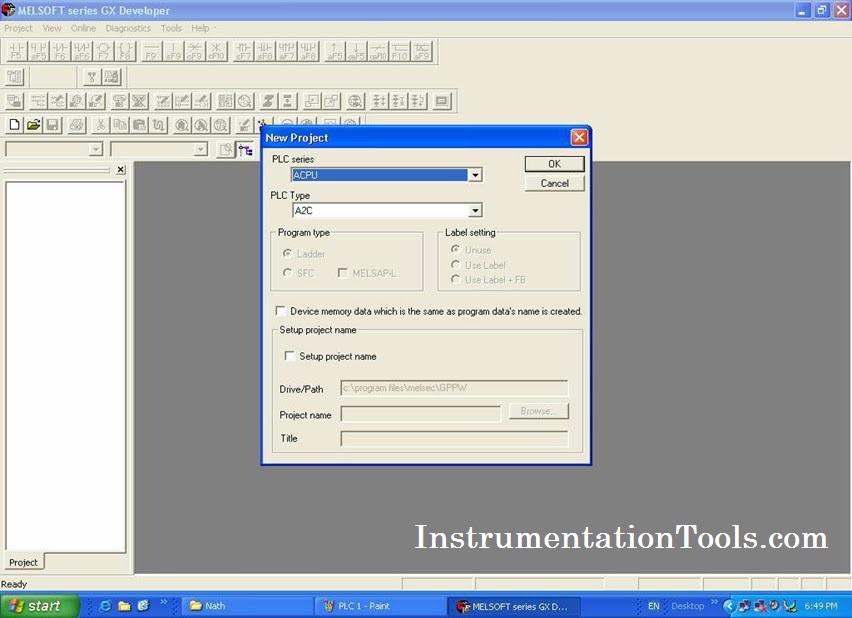Image resolution: width=852 pixels, height=618 pixels.
Task: Check the Setup project name checkbox
Action: tap(290, 355)
